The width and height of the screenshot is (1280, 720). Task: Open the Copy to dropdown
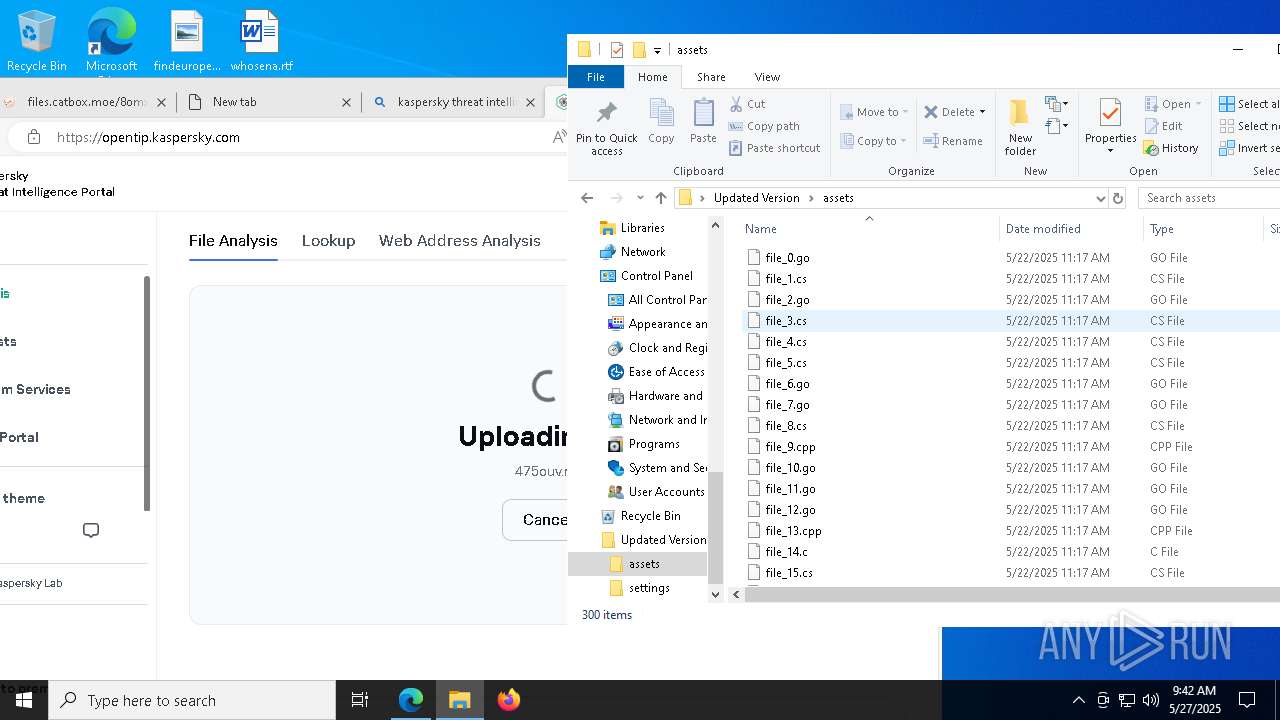pos(874,141)
